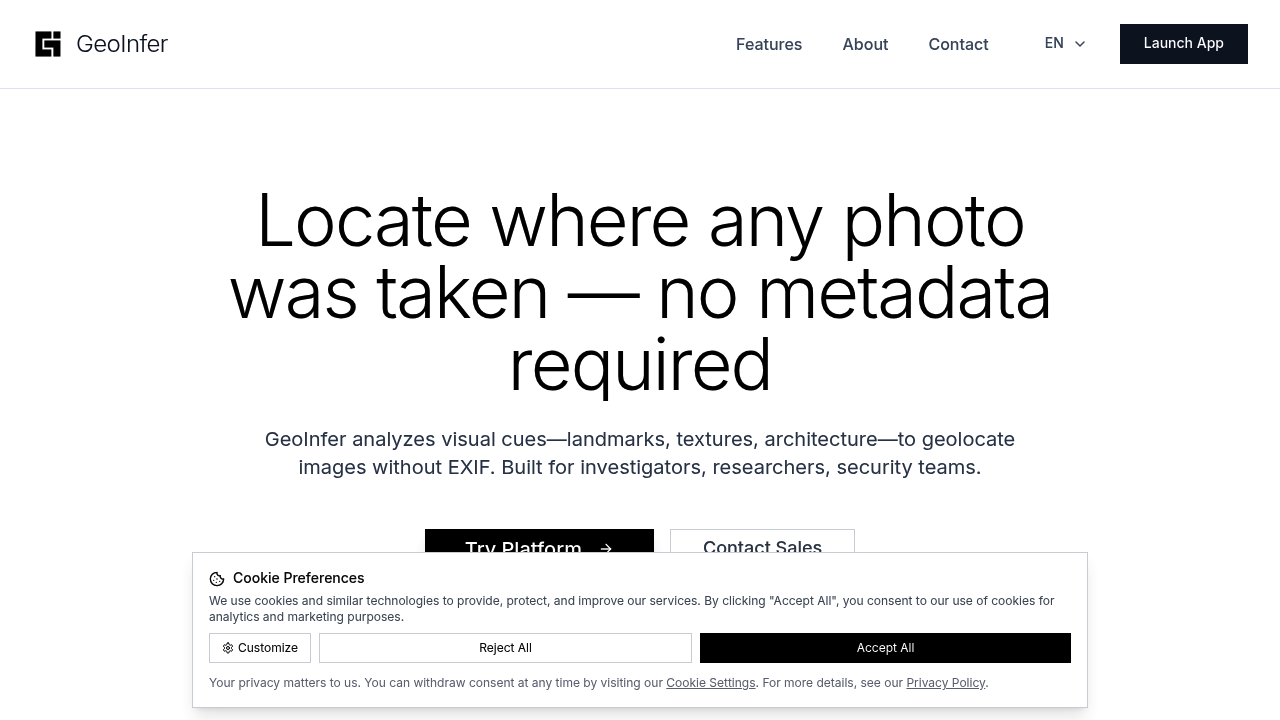Expand the chevron next to EN

click(x=1079, y=44)
